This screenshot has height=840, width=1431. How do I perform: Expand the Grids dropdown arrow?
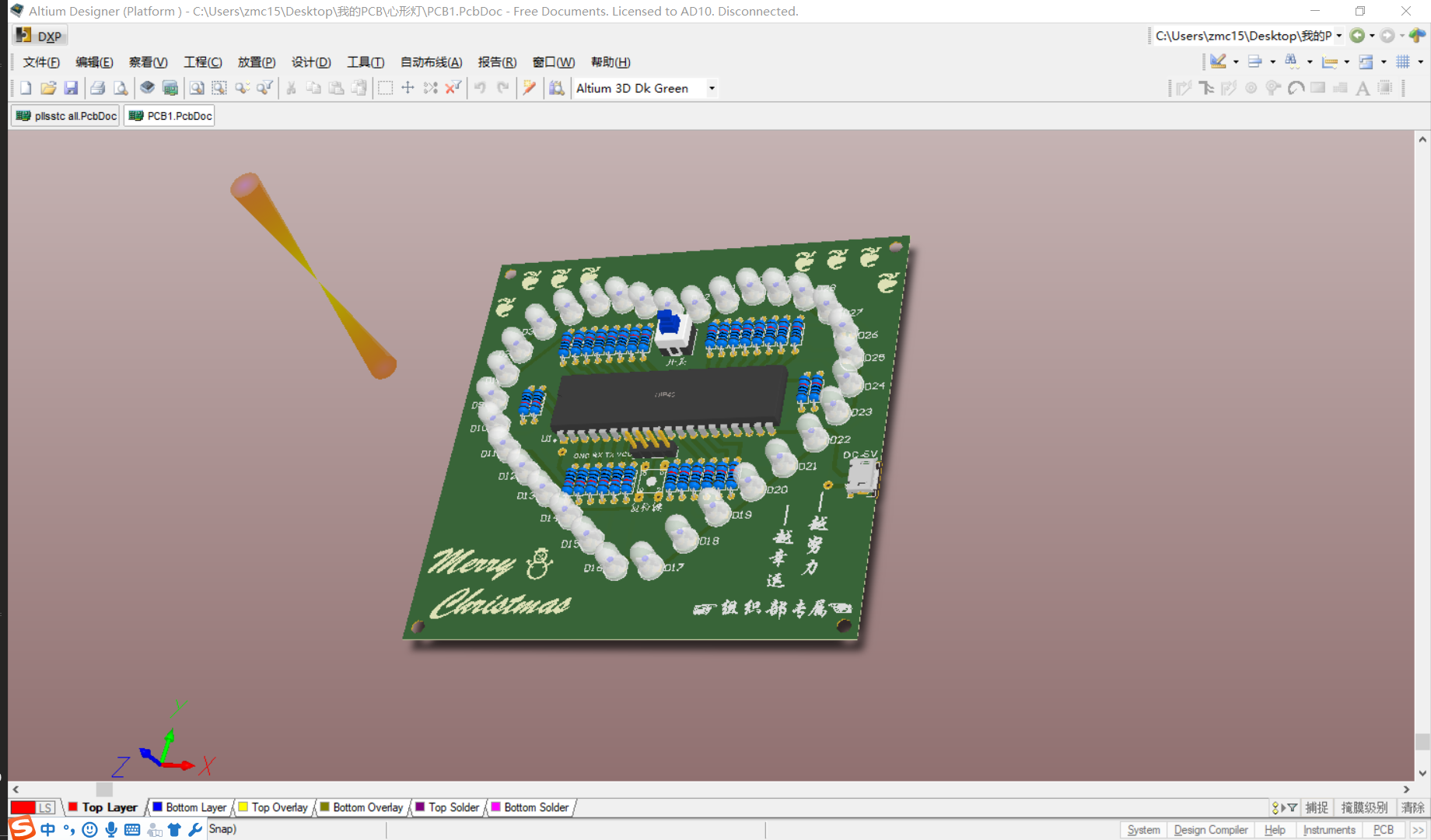pos(1420,62)
